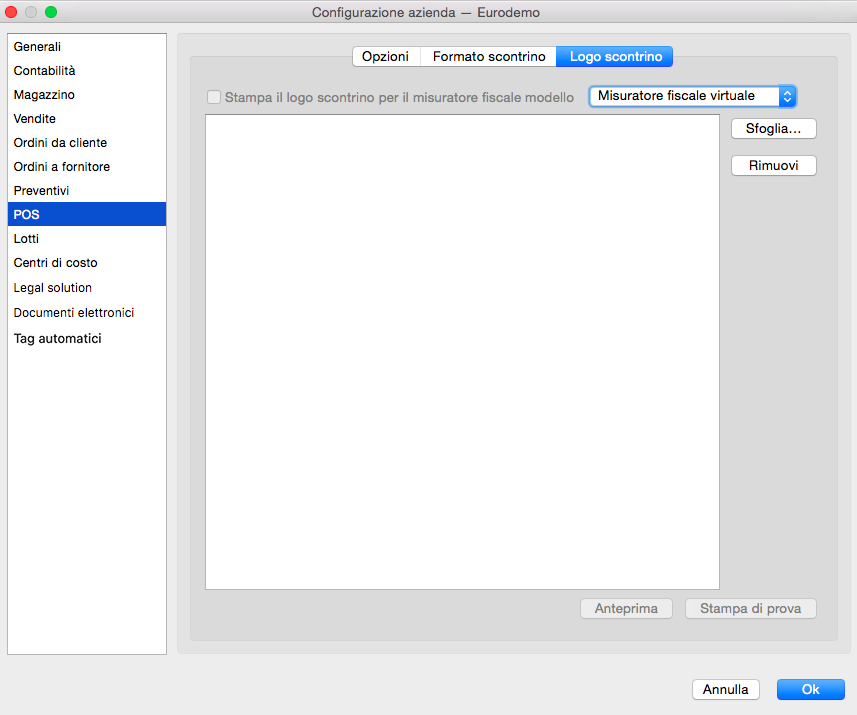857x715 pixels.
Task: Open the Misuratore fiscale virtuale dropdown
Action: [x=692, y=96]
